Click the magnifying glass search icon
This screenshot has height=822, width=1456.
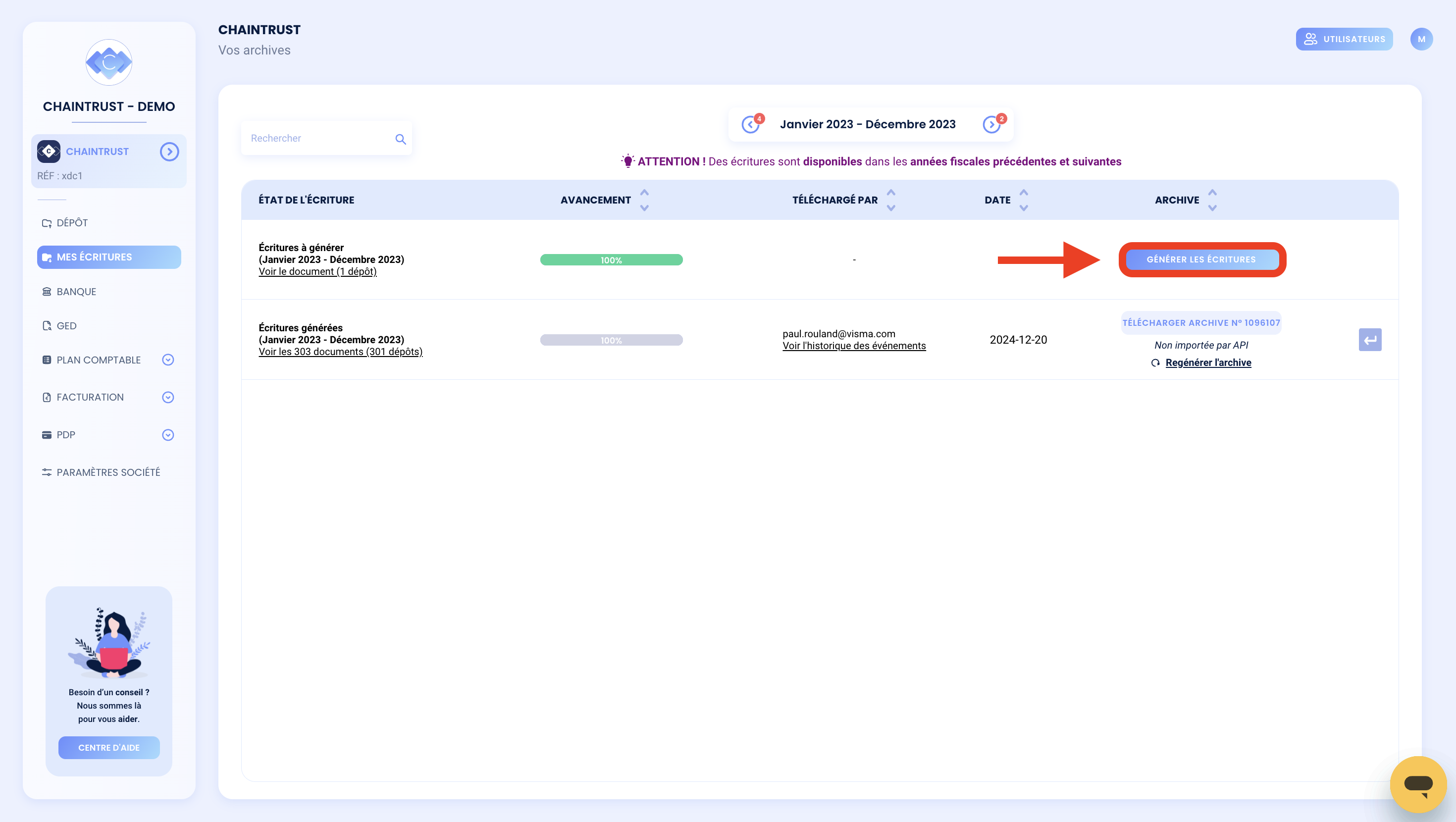coord(400,139)
